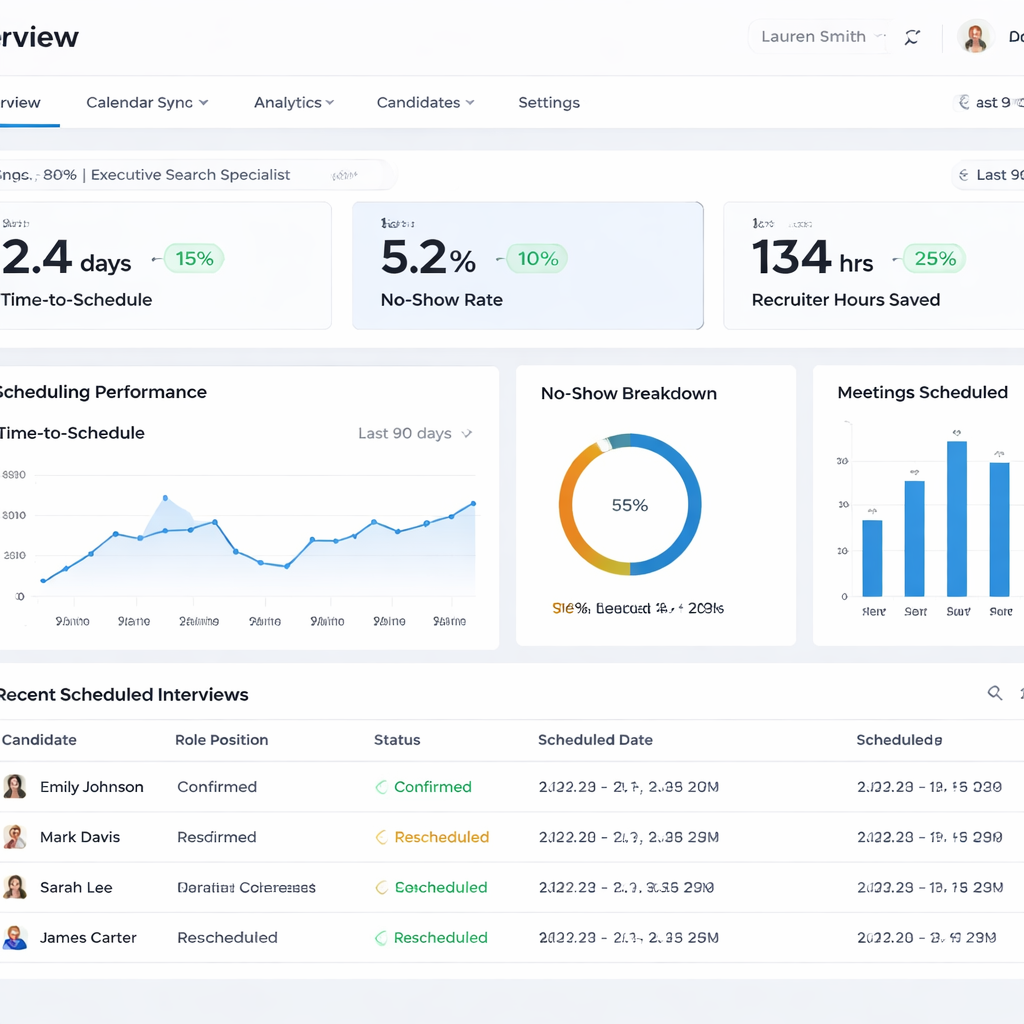This screenshot has width=1024, height=1024.
Task: Open James Carter candidate name
Action: [x=88, y=938]
